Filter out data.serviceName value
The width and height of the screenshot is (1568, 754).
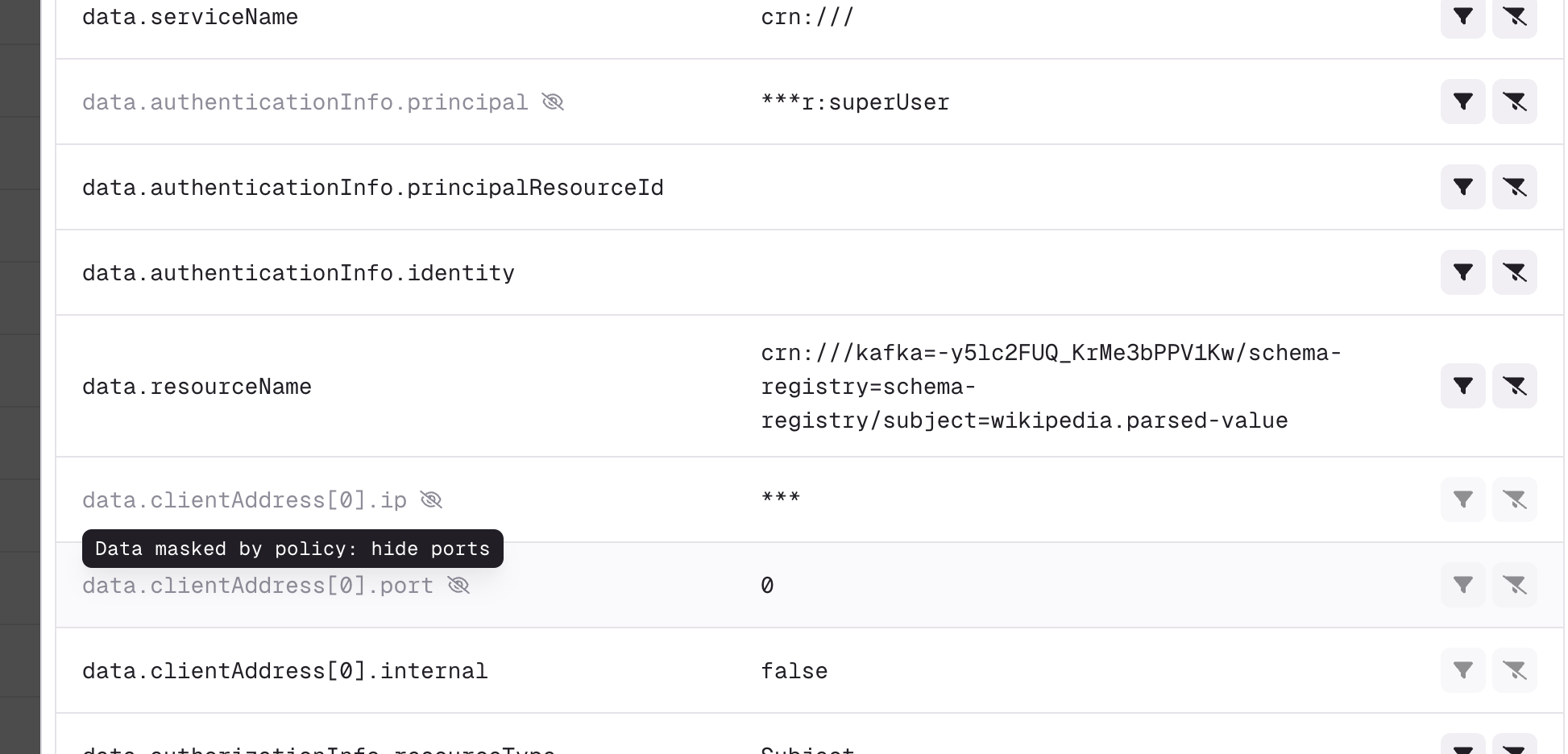tap(1514, 17)
